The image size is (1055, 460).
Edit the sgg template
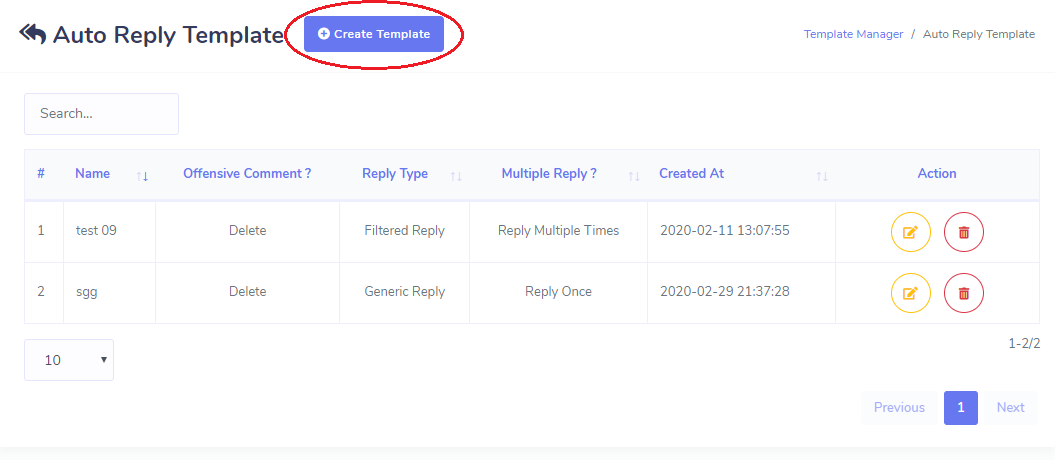(910, 293)
